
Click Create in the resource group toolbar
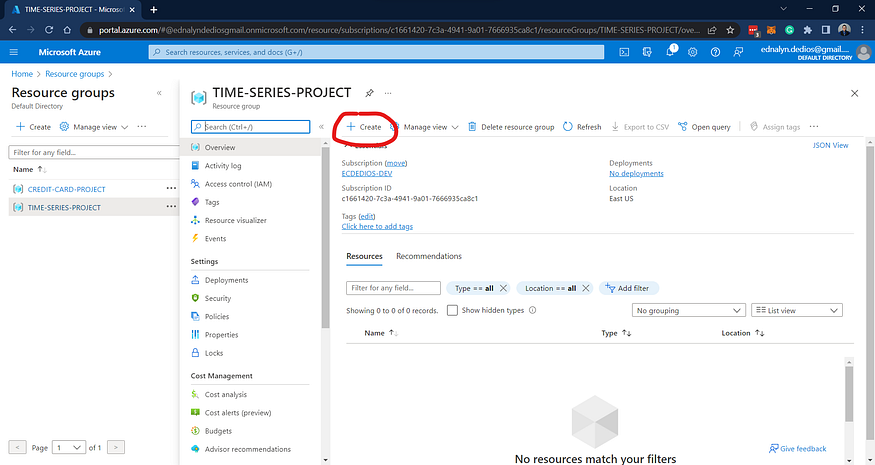pos(364,127)
